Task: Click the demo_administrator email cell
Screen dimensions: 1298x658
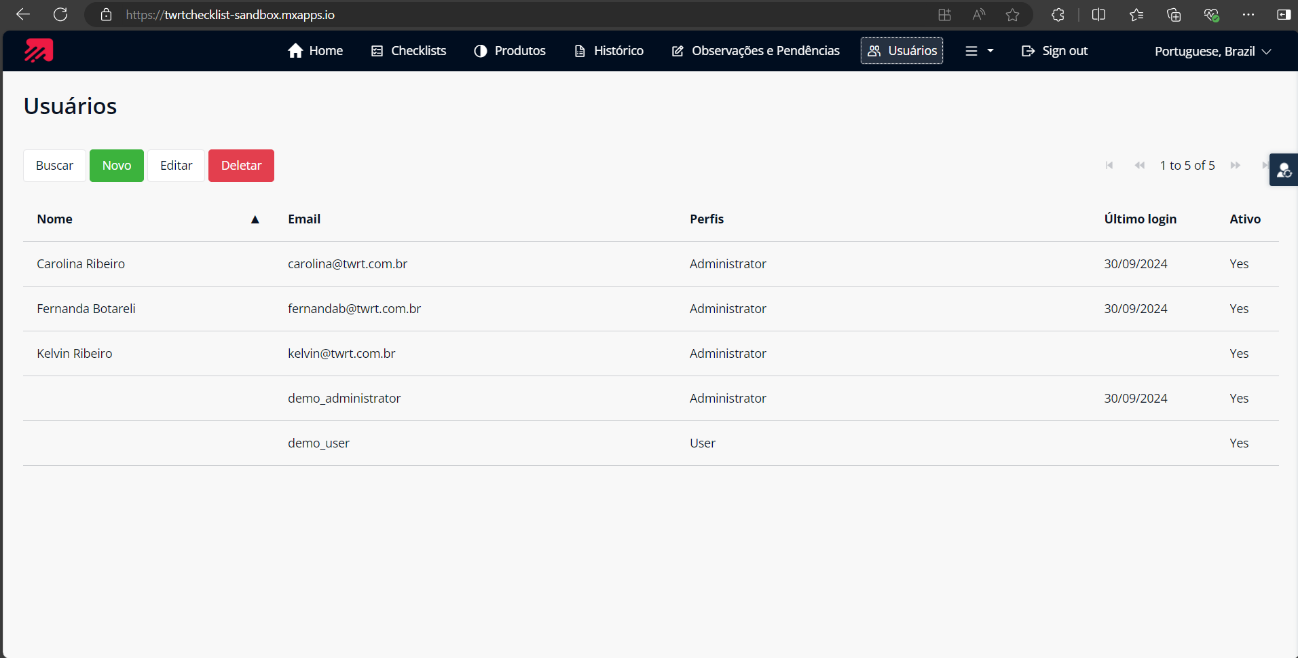Action: [x=344, y=398]
